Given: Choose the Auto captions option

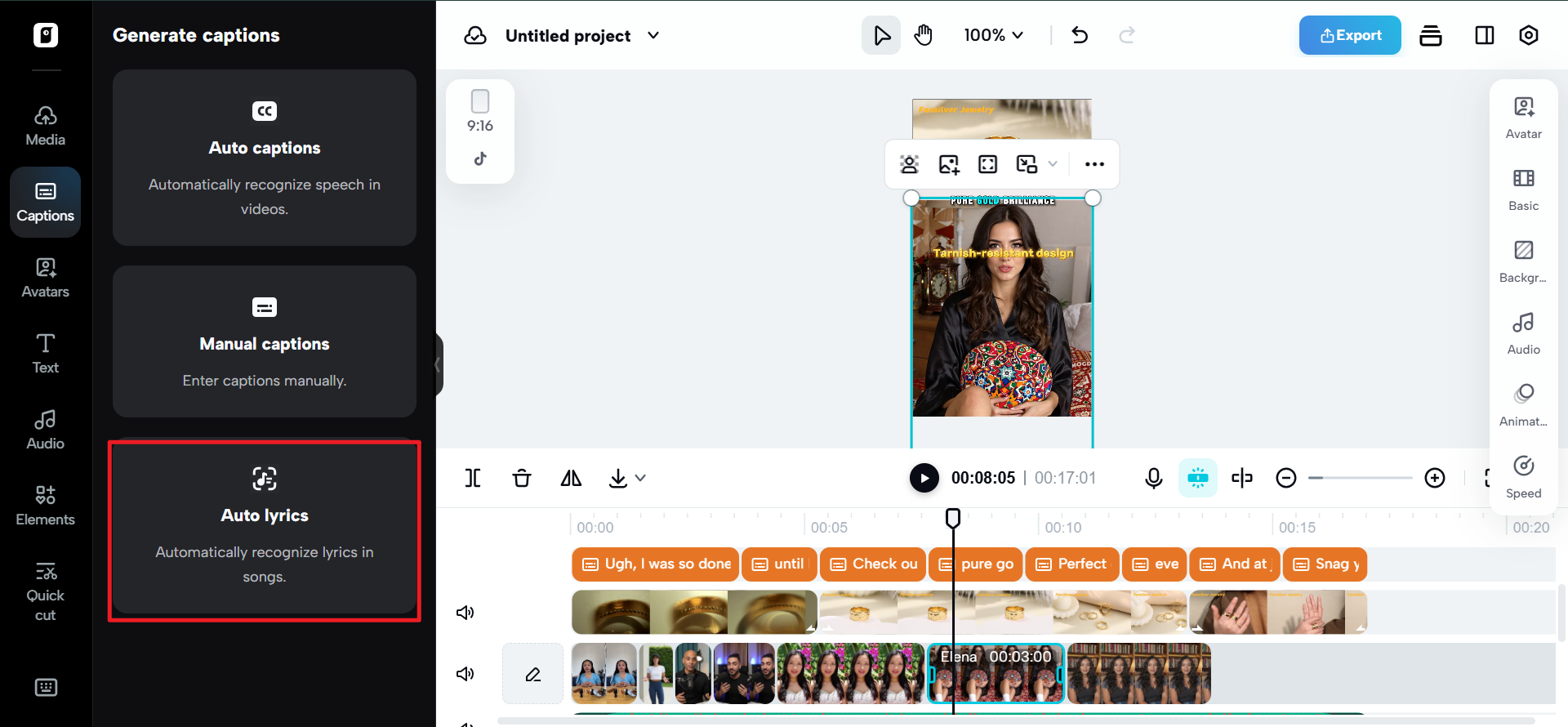Looking at the screenshot, I should click(x=265, y=158).
